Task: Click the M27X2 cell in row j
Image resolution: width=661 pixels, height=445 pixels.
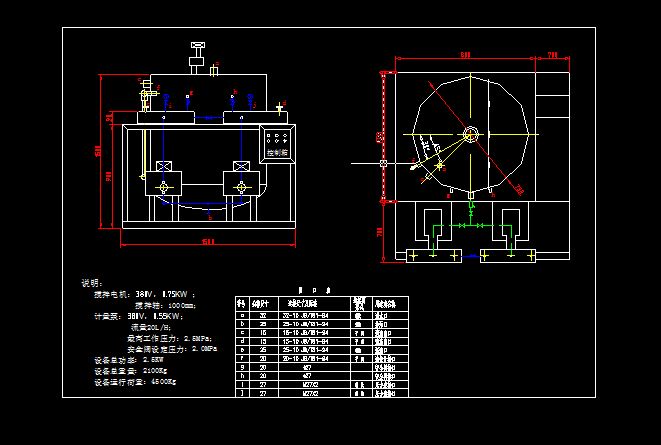Action: pyautogui.click(x=311, y=393)
